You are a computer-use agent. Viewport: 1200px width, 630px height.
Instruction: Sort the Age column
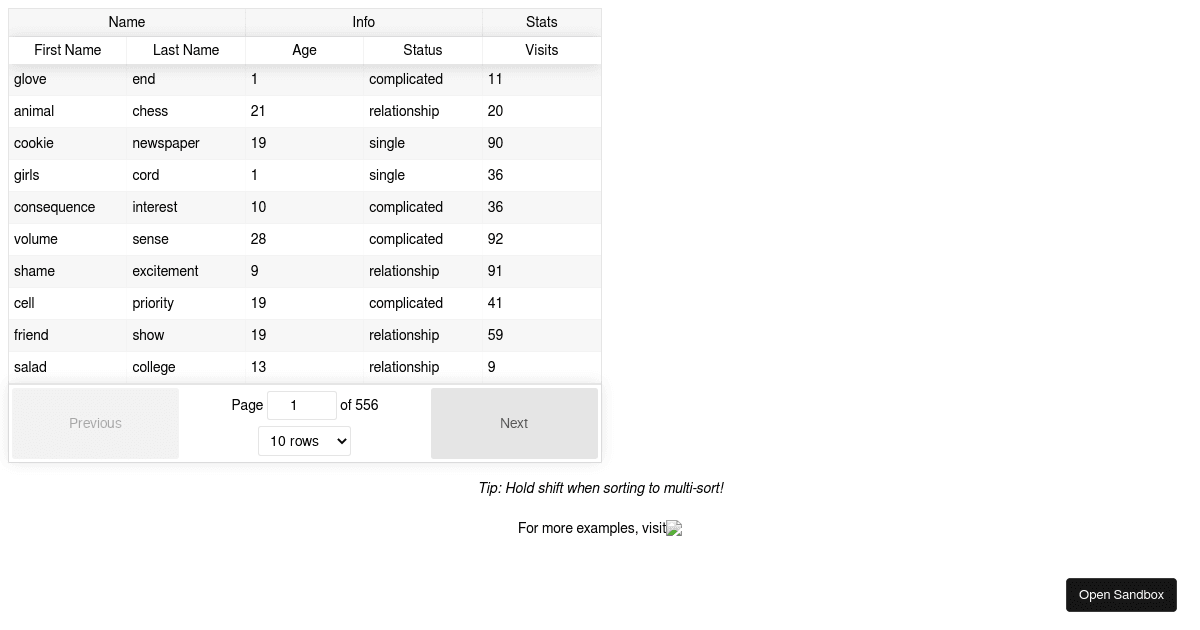pos(304,50)
